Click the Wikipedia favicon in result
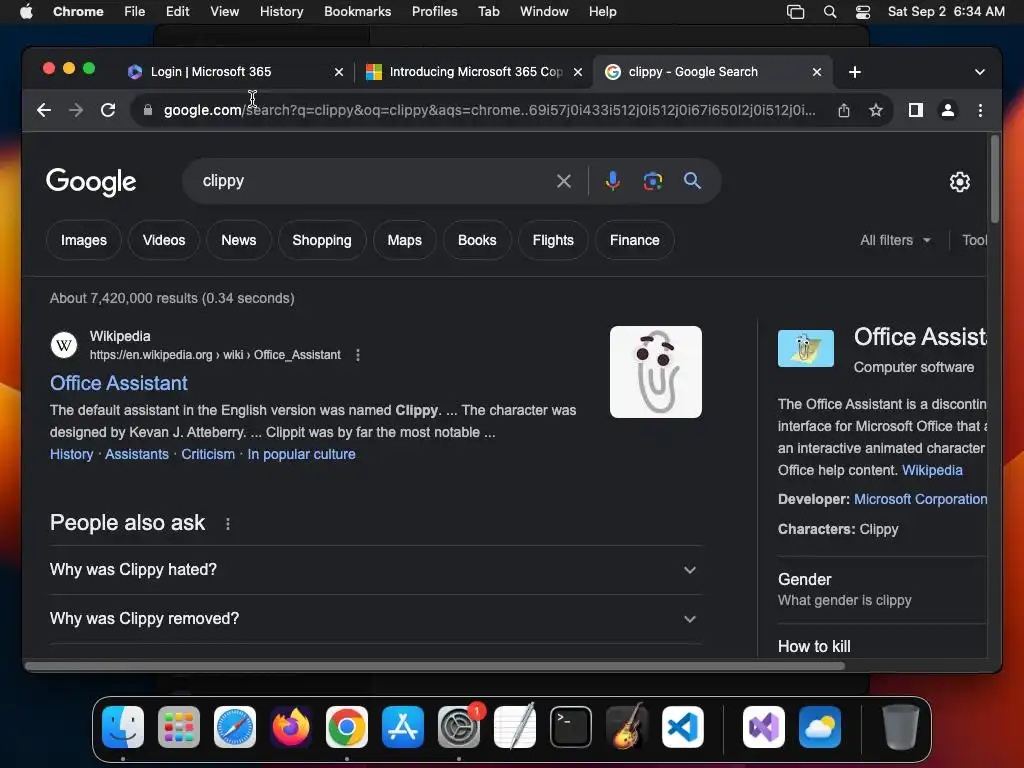This screenshot has height=768, width=1024. (64, 345)
